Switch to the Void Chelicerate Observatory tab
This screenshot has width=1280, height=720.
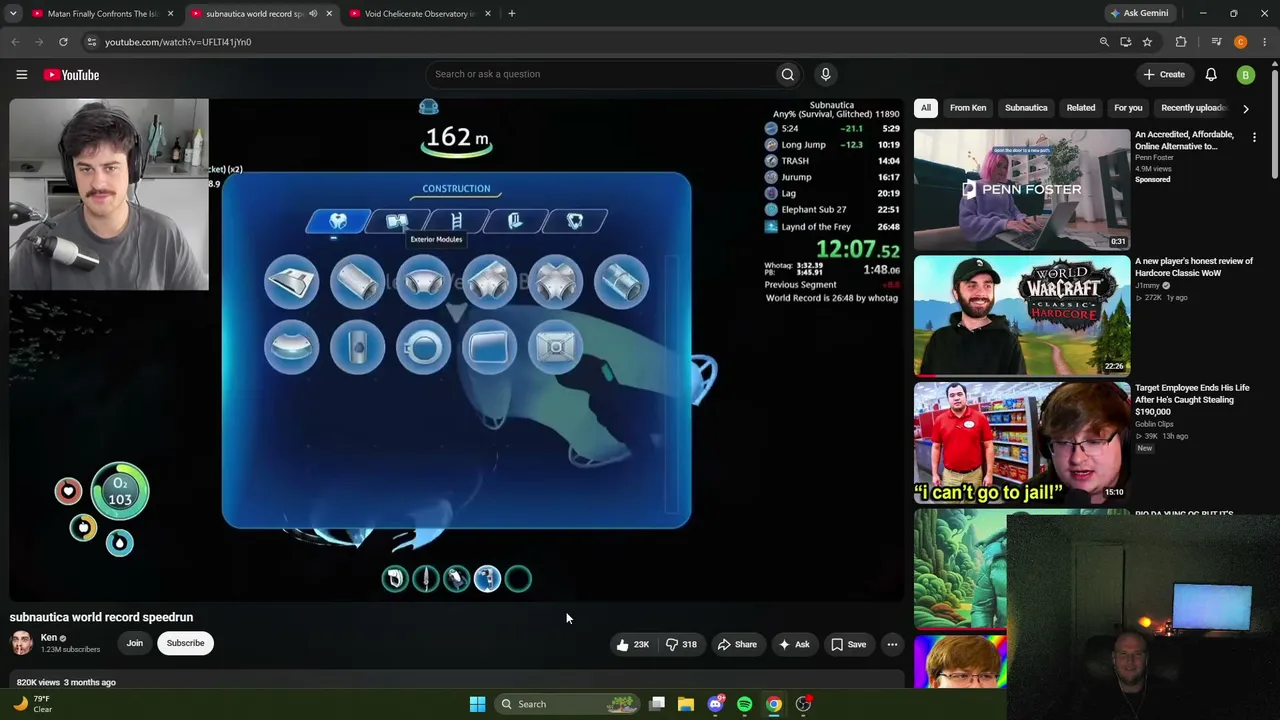pos(419,14)
